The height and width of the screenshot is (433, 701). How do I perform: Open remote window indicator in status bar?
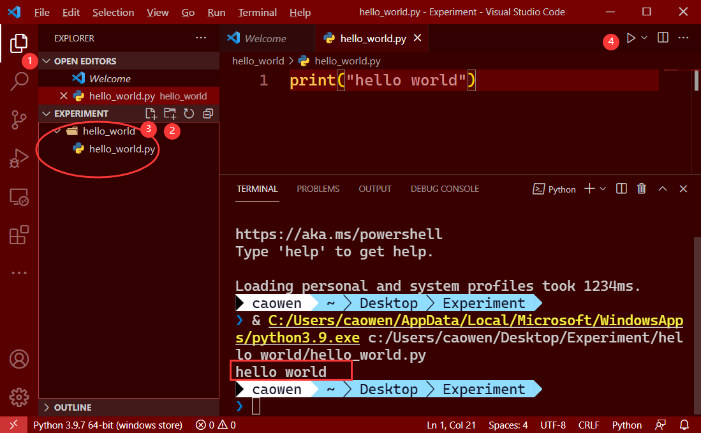point(13,425)
